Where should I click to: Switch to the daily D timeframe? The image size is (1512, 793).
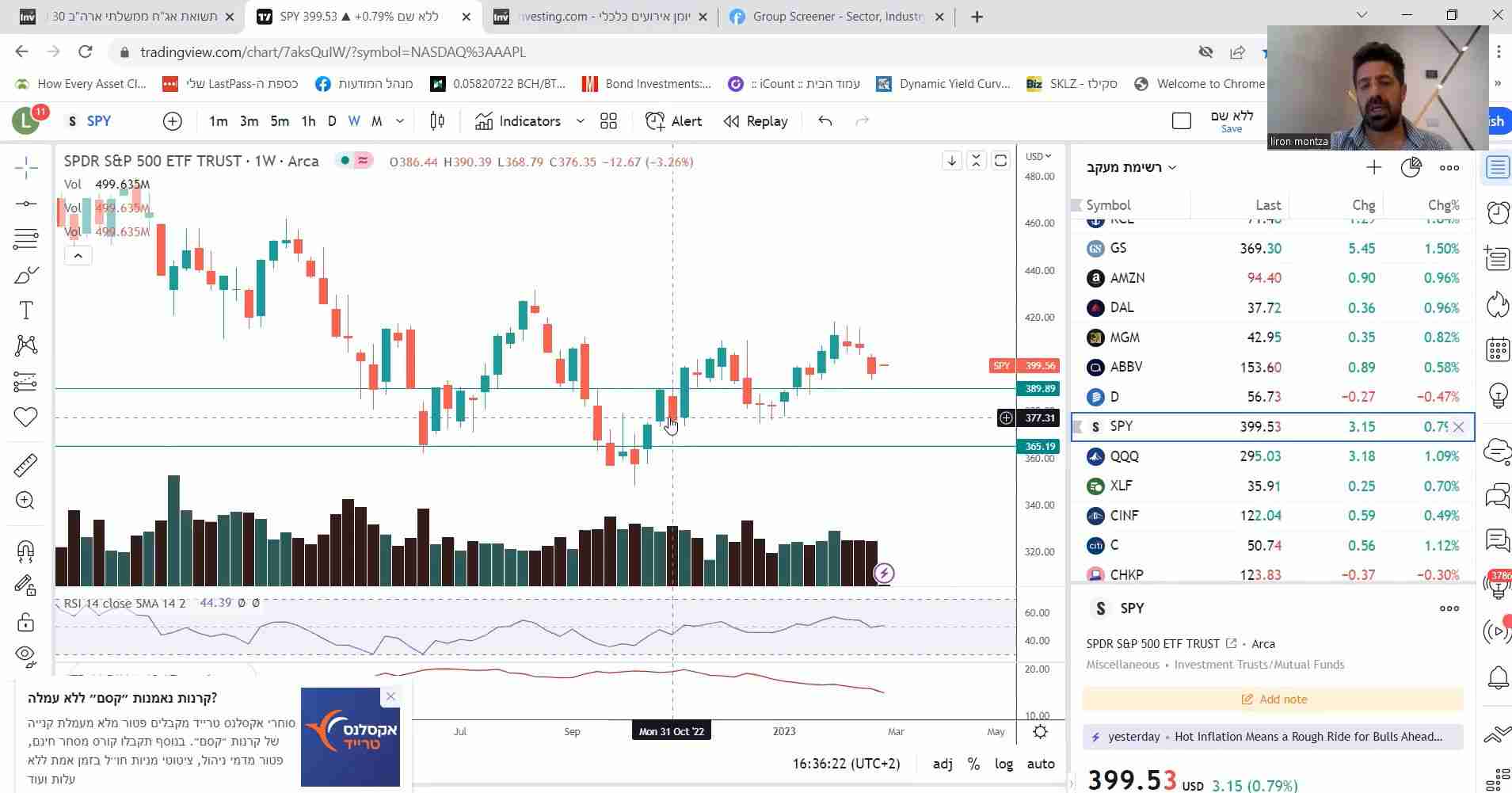pyautogui.click(x=332, y=121)
